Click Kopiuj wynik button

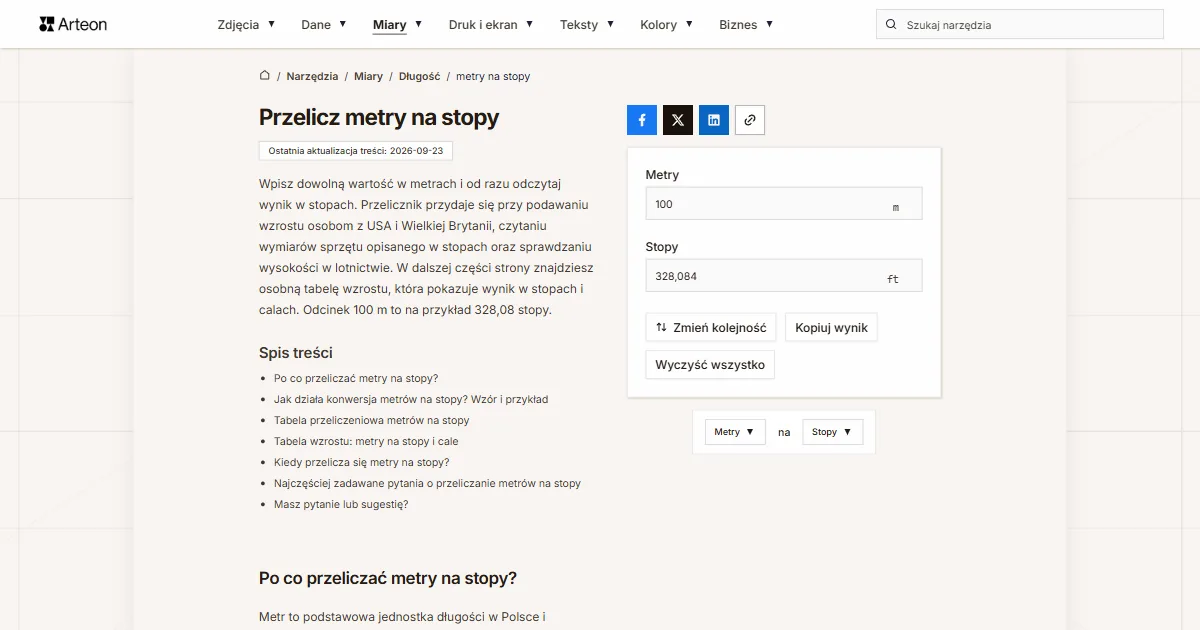[x=831, y=327]
